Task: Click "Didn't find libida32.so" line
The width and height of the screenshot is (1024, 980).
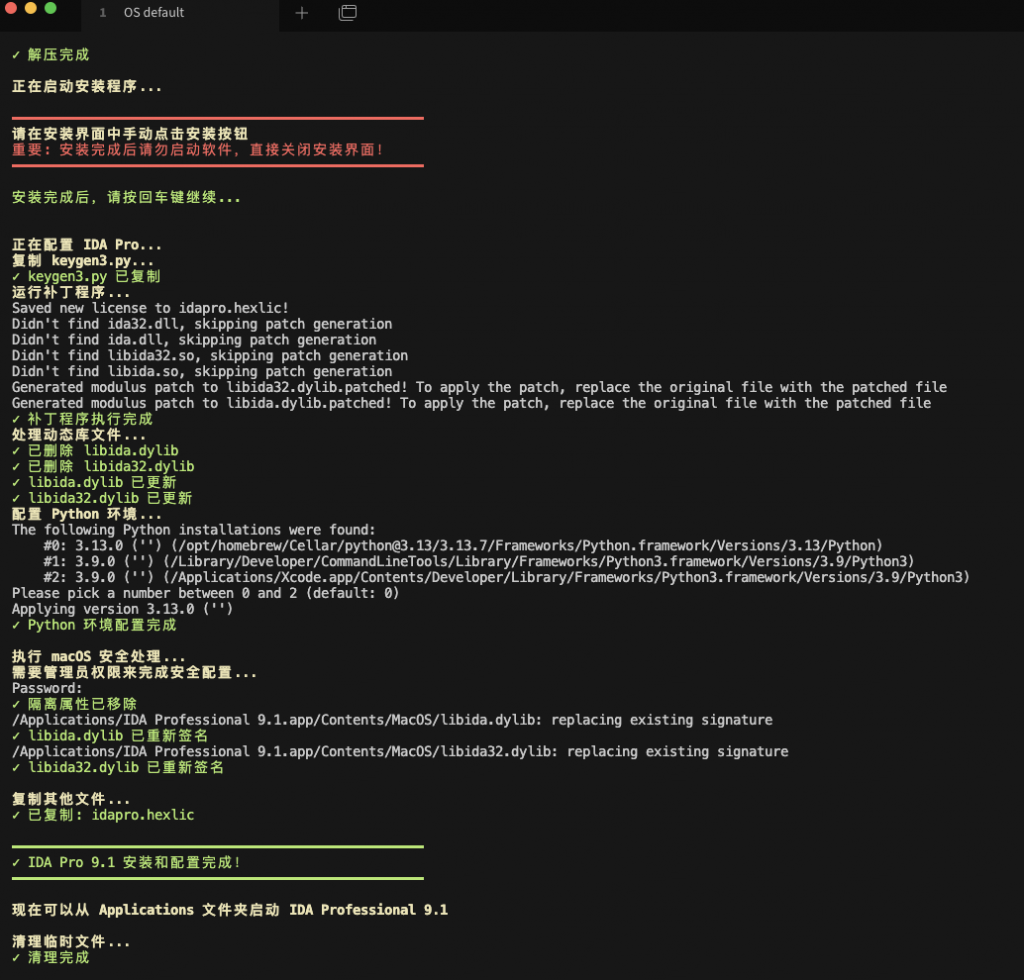Action: point(210,355)
